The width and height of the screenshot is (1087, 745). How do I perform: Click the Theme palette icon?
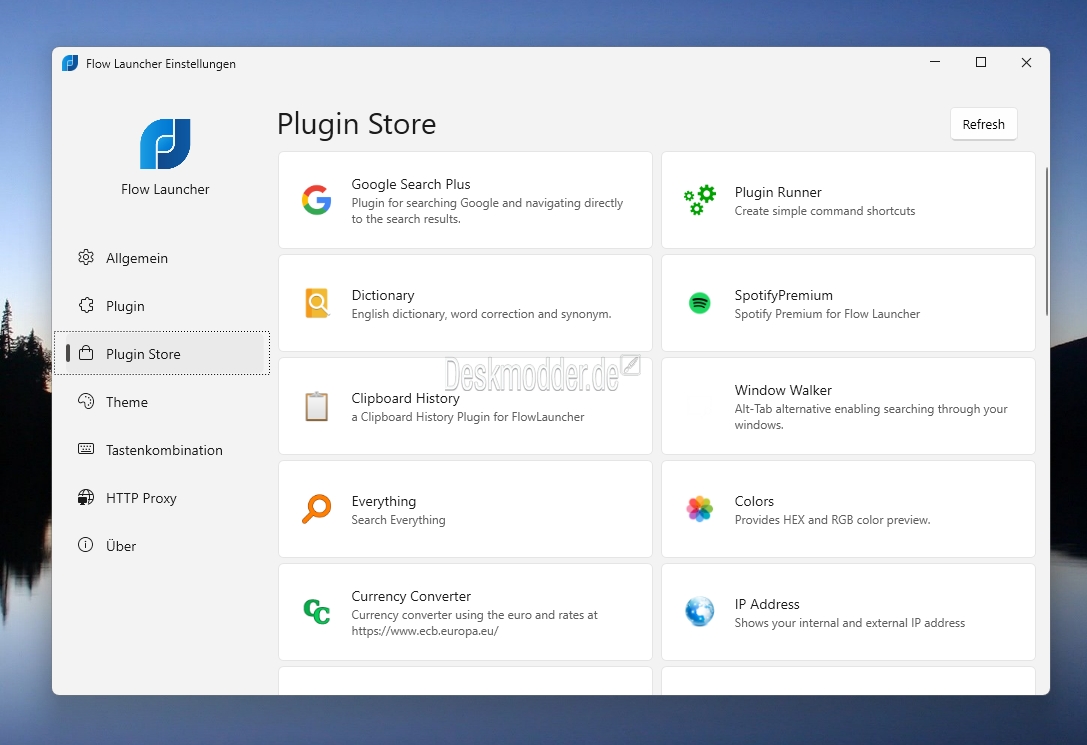(x=86, y=401)
